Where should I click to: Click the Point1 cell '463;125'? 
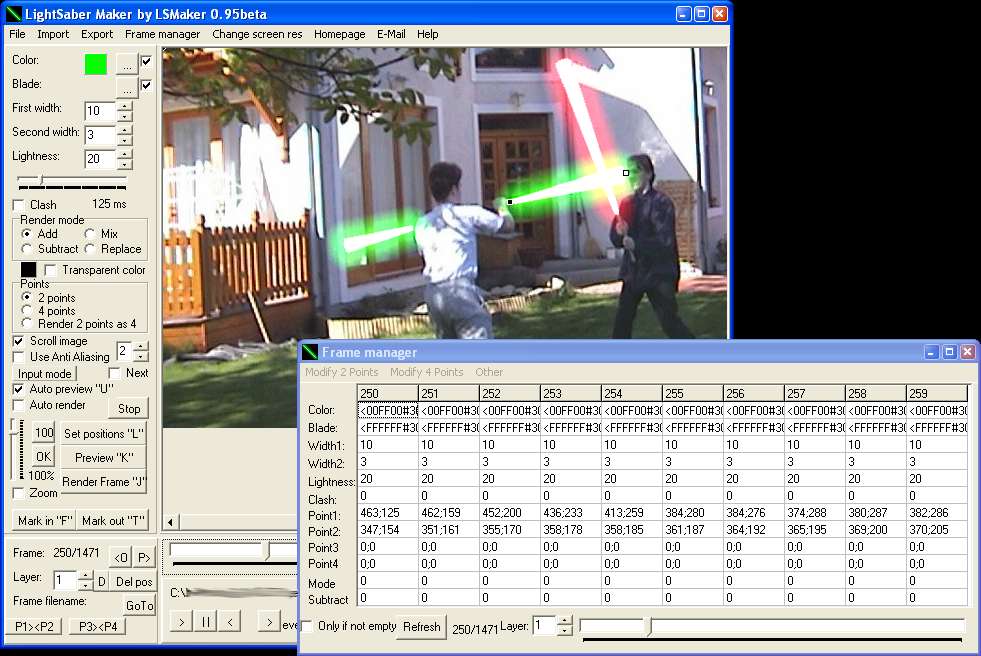[x=387, y=512]
